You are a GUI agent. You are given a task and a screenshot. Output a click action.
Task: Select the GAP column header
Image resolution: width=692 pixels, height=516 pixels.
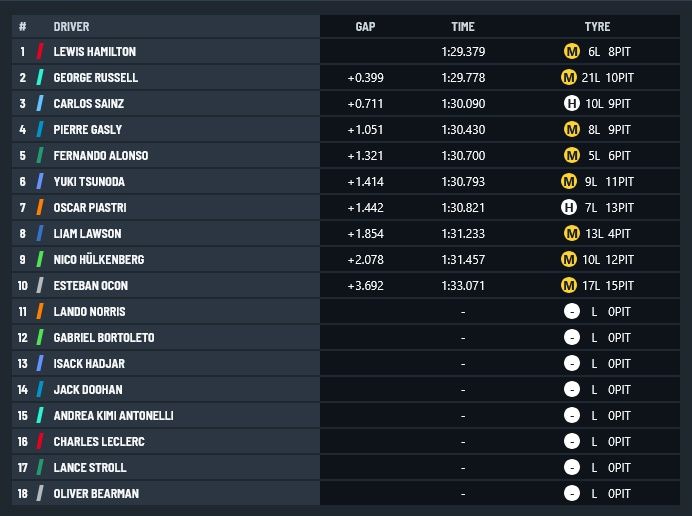[x=365, y=27]
